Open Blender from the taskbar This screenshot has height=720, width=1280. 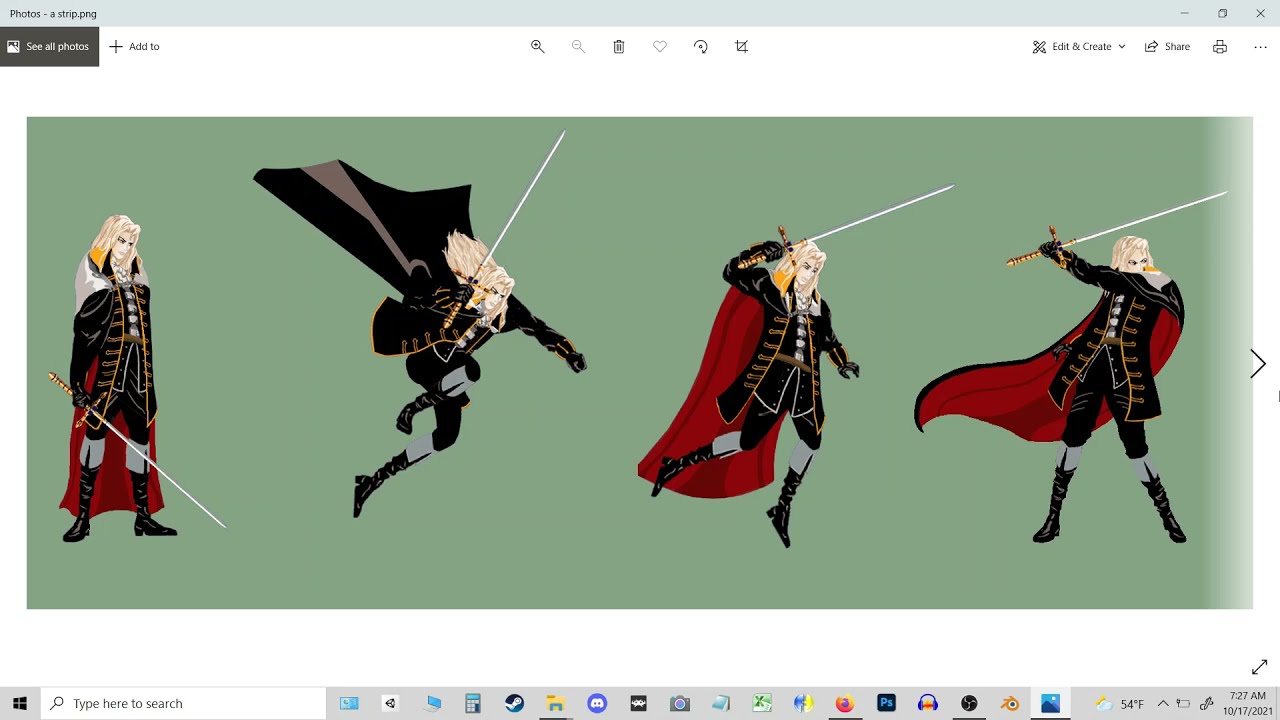pyautogui.click(x=1010, y=703)
